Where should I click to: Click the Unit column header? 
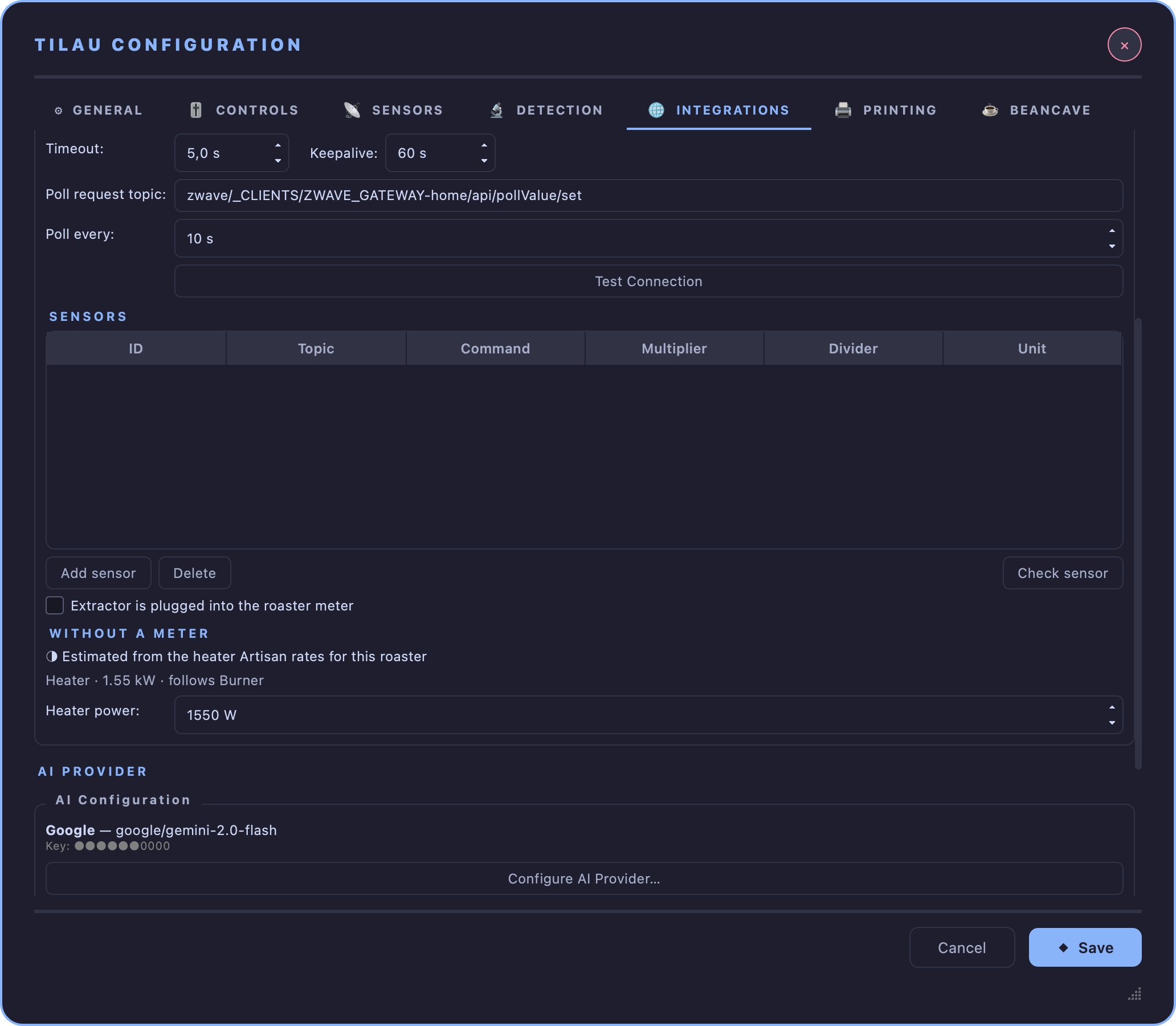pyautogui.click(x=1032, y=348)
